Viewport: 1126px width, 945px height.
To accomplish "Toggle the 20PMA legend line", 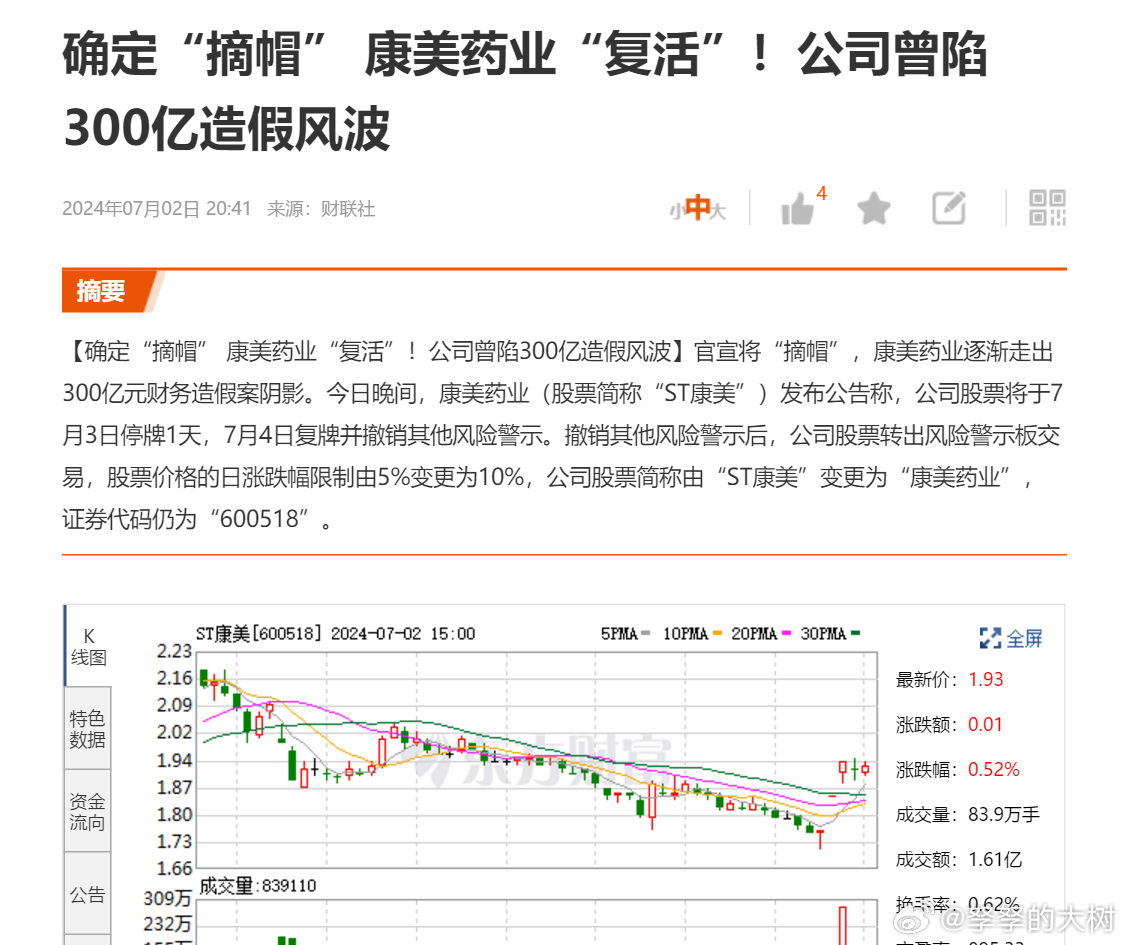I will coord(761,633).
